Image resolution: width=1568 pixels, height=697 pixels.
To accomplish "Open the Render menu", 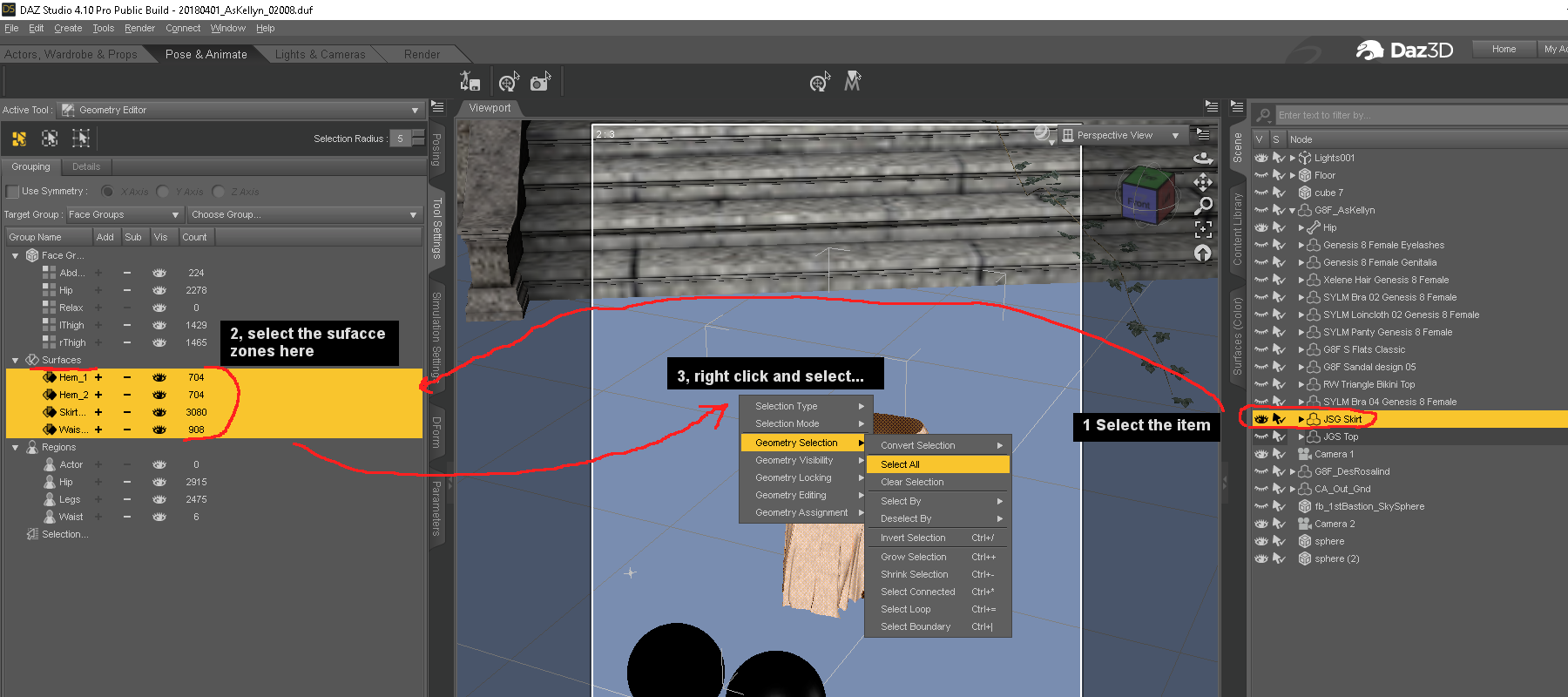I will [x=139, y=28].
